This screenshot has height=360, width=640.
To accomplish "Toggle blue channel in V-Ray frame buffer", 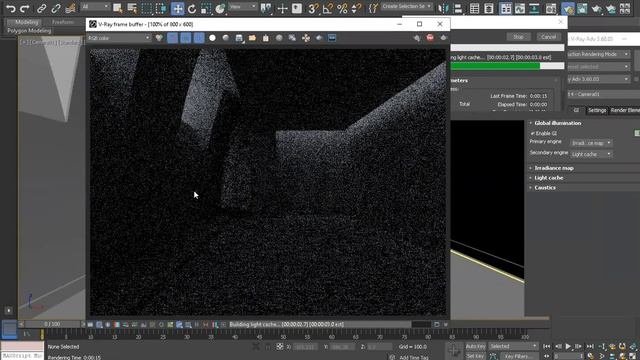I will (x=199, y=38).
